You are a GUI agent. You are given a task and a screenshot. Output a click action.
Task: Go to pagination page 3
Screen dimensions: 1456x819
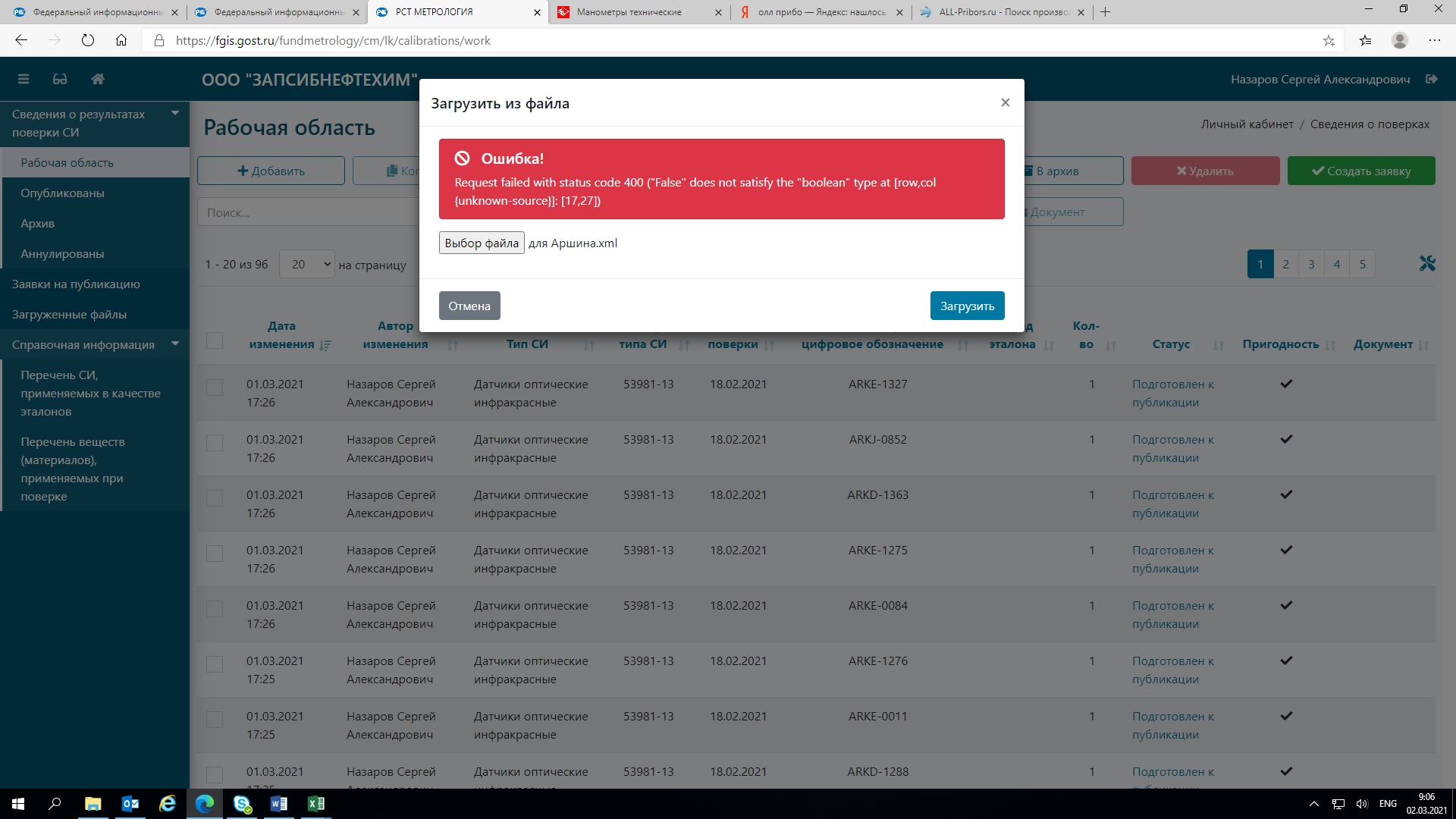[x=1311, y=264]
